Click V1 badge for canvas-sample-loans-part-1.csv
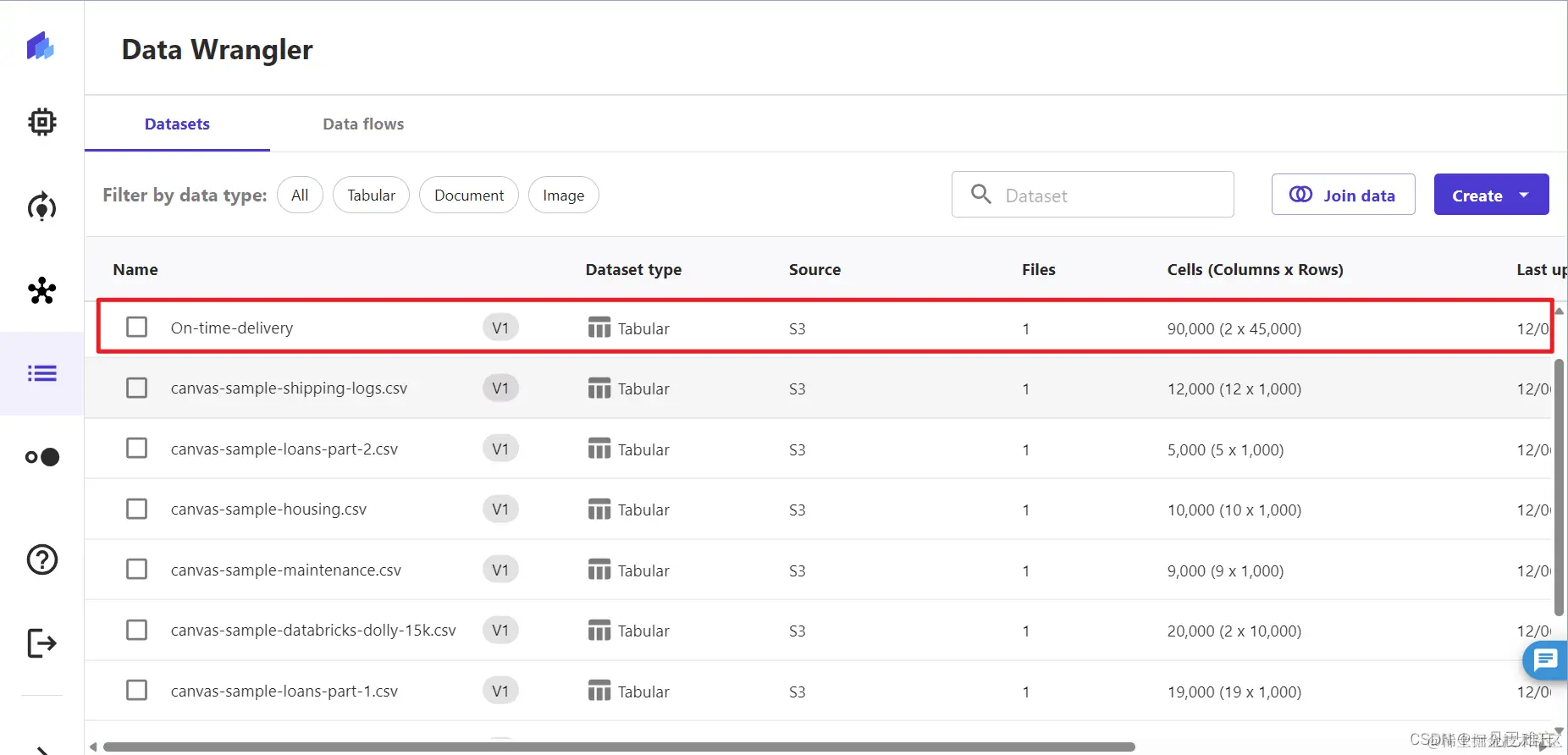The image size is (1568, 755). pos(500,691)
